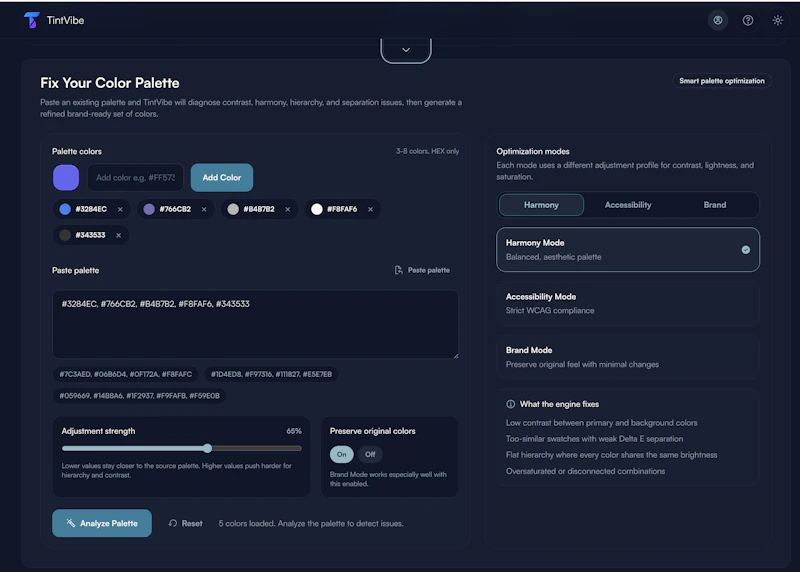The width and height of the screenshot is (800, 572).
Task: Toggle the light theme sun icon
Action: (x=778, y=20)
